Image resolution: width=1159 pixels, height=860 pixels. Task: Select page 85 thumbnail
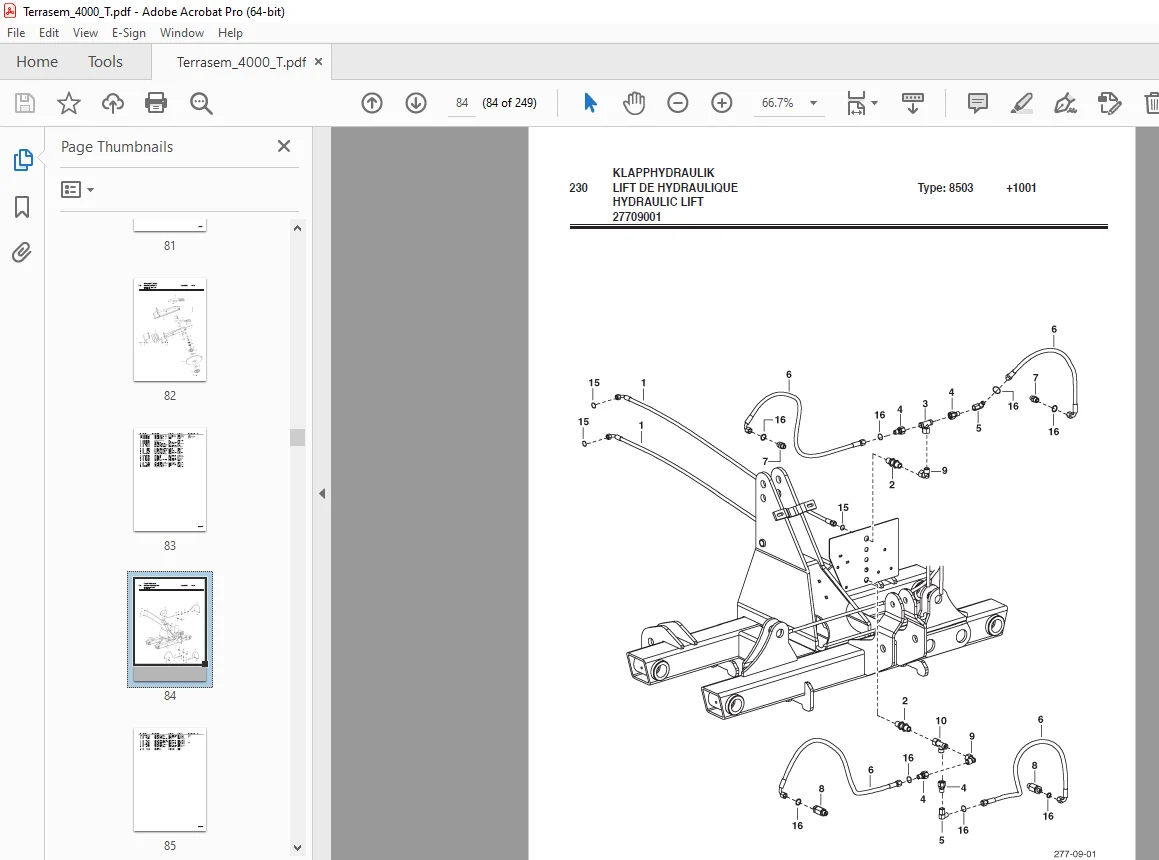[170, 779]
